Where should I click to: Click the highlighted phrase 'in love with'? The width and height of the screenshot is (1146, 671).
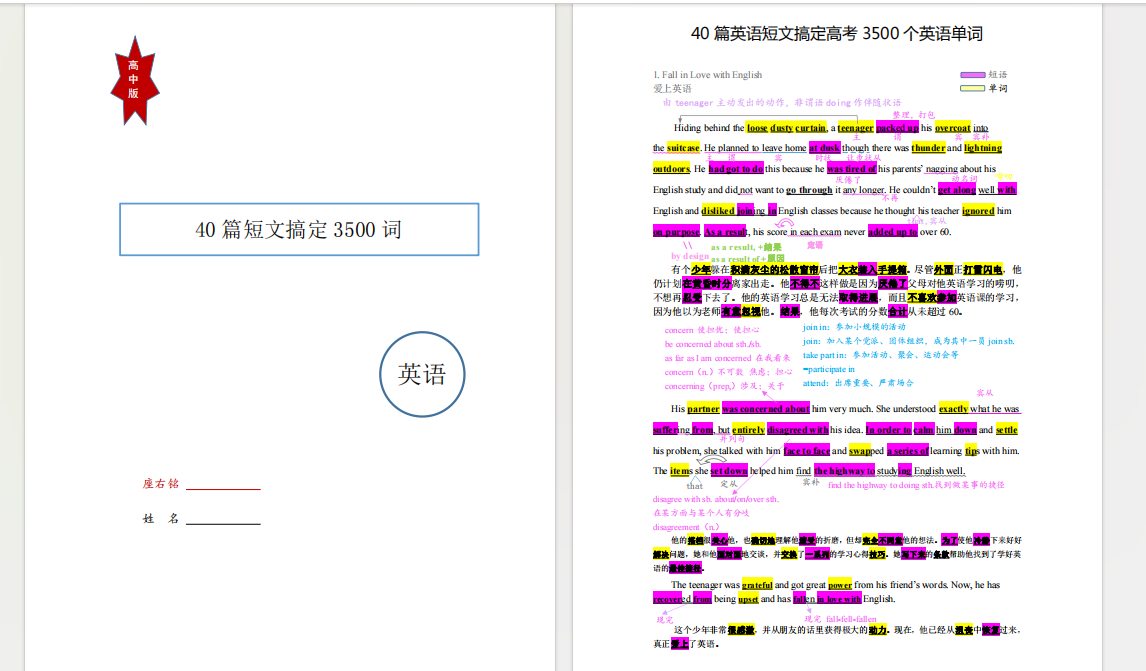838,599
